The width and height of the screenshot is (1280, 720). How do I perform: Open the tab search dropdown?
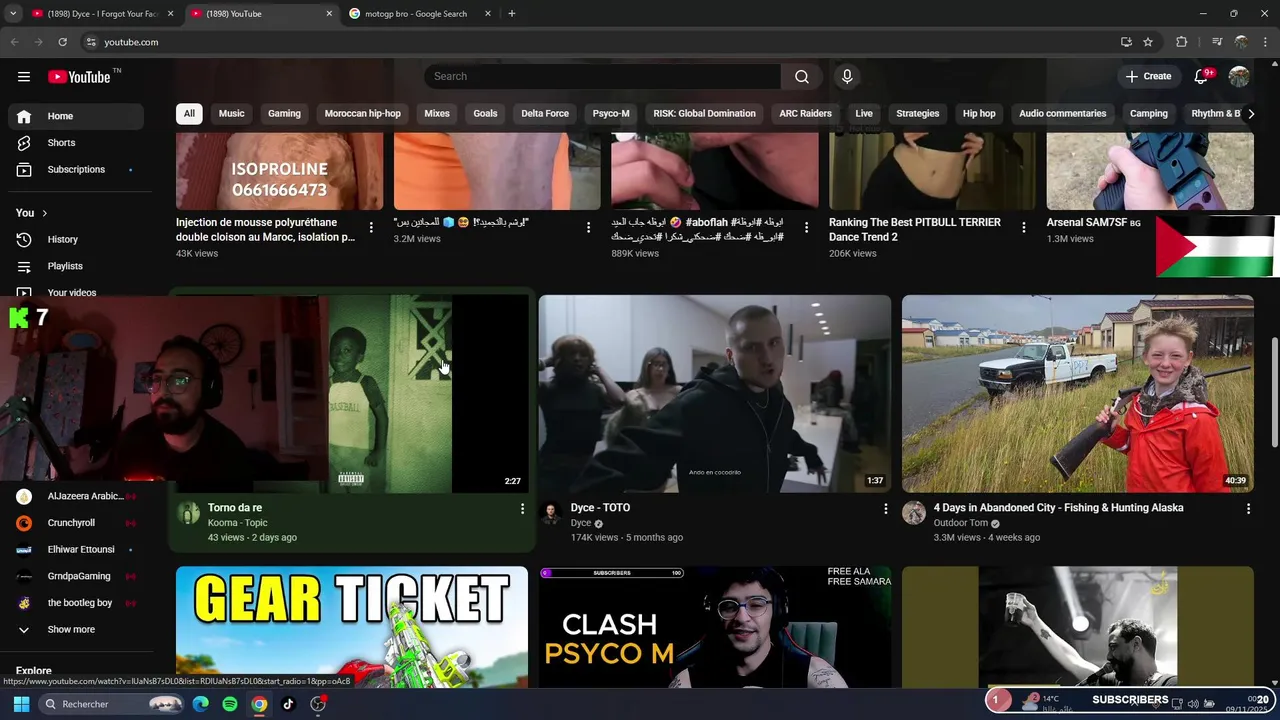13,14
